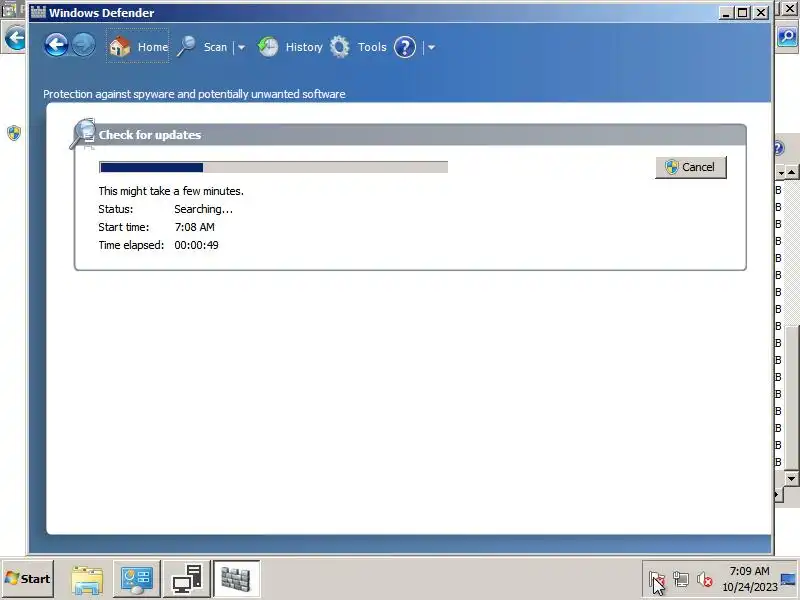Viewport: 800px width, 600px height.
Task: Open the Start menu
Action: 28,579
